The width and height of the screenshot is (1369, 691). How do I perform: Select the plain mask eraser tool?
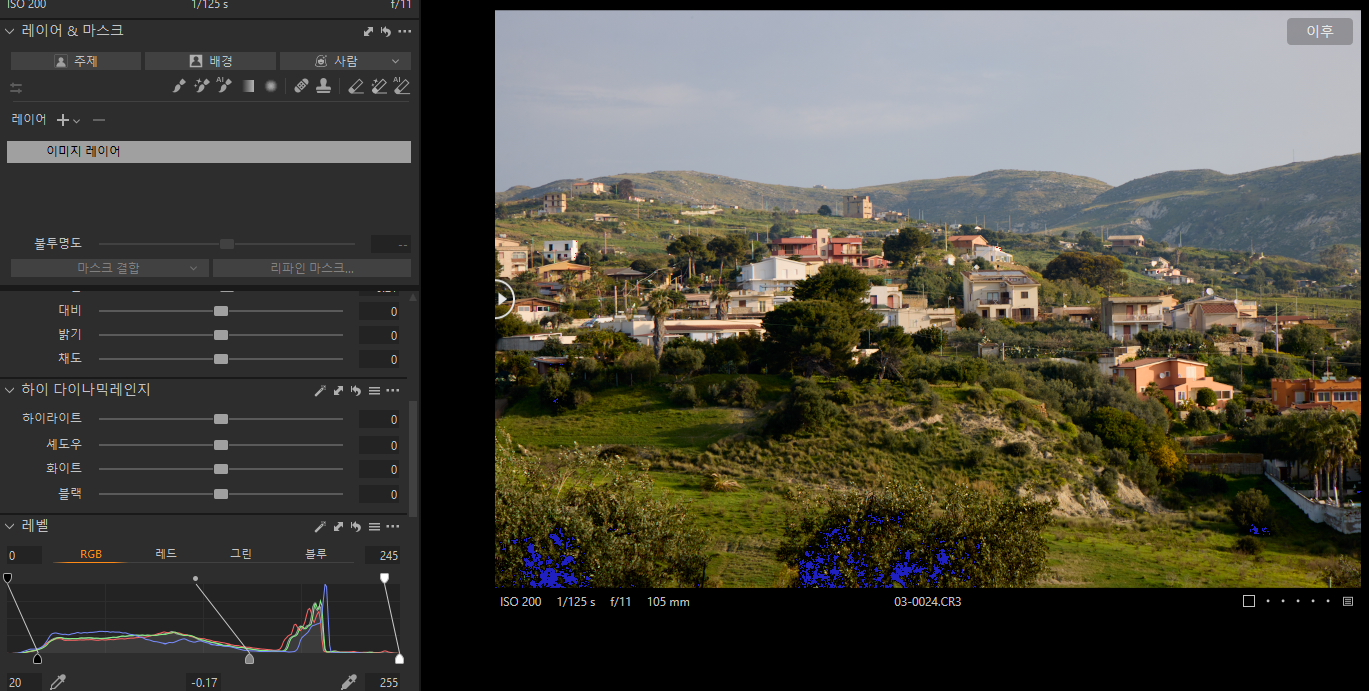(356, 87)
